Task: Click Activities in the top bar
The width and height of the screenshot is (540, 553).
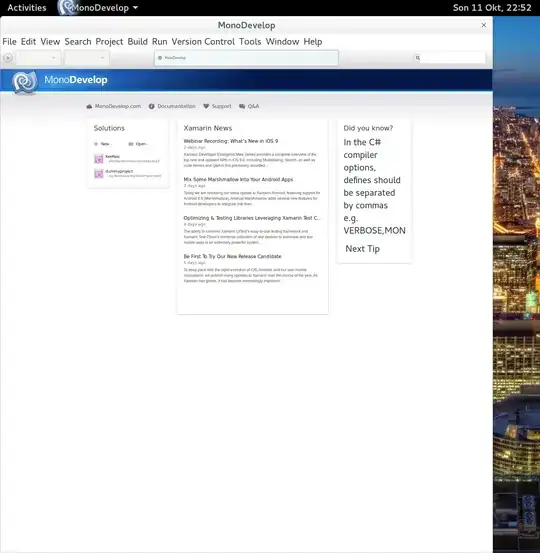Action: 27,8
